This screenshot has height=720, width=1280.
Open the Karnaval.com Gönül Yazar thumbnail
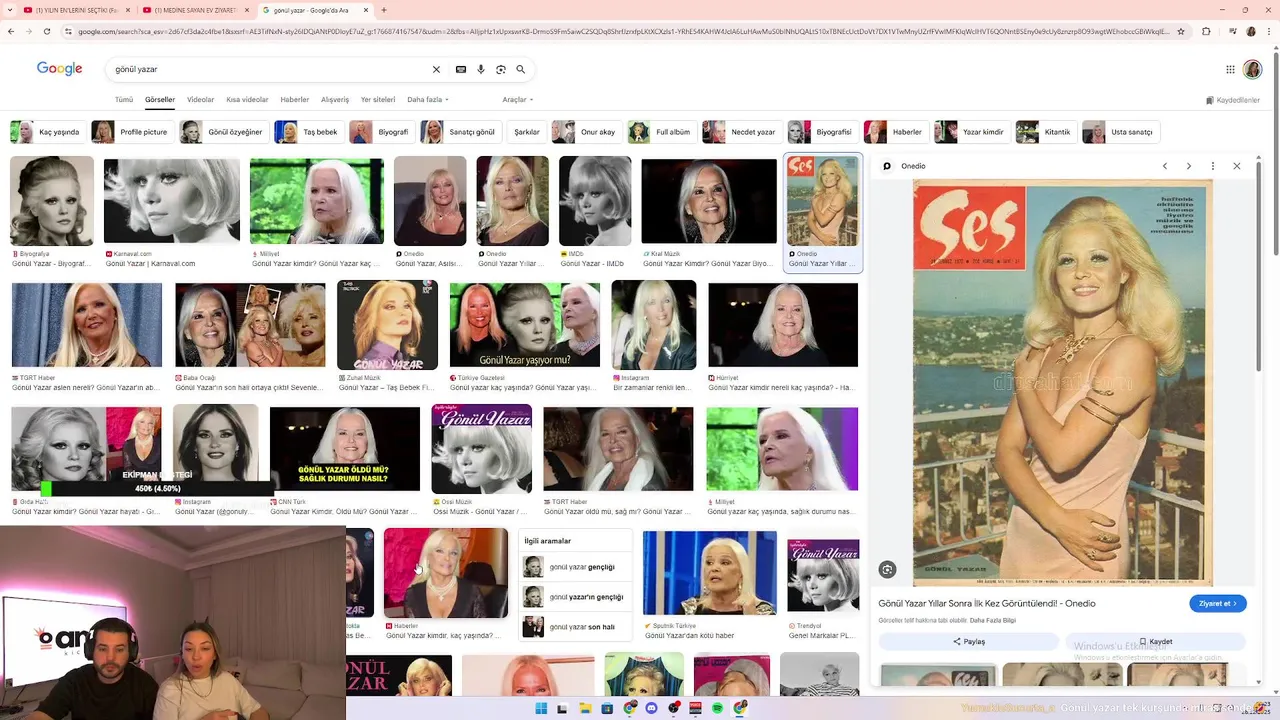point(172,201)
